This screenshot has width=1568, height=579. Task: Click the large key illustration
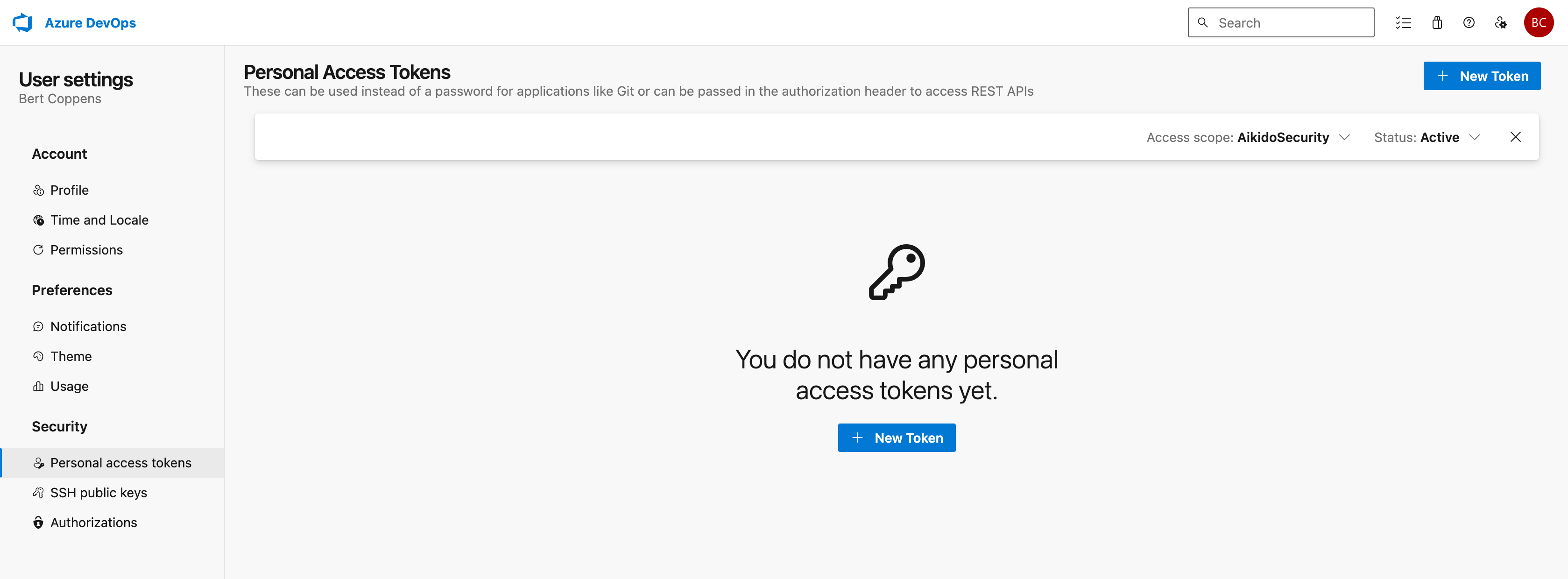897,272
